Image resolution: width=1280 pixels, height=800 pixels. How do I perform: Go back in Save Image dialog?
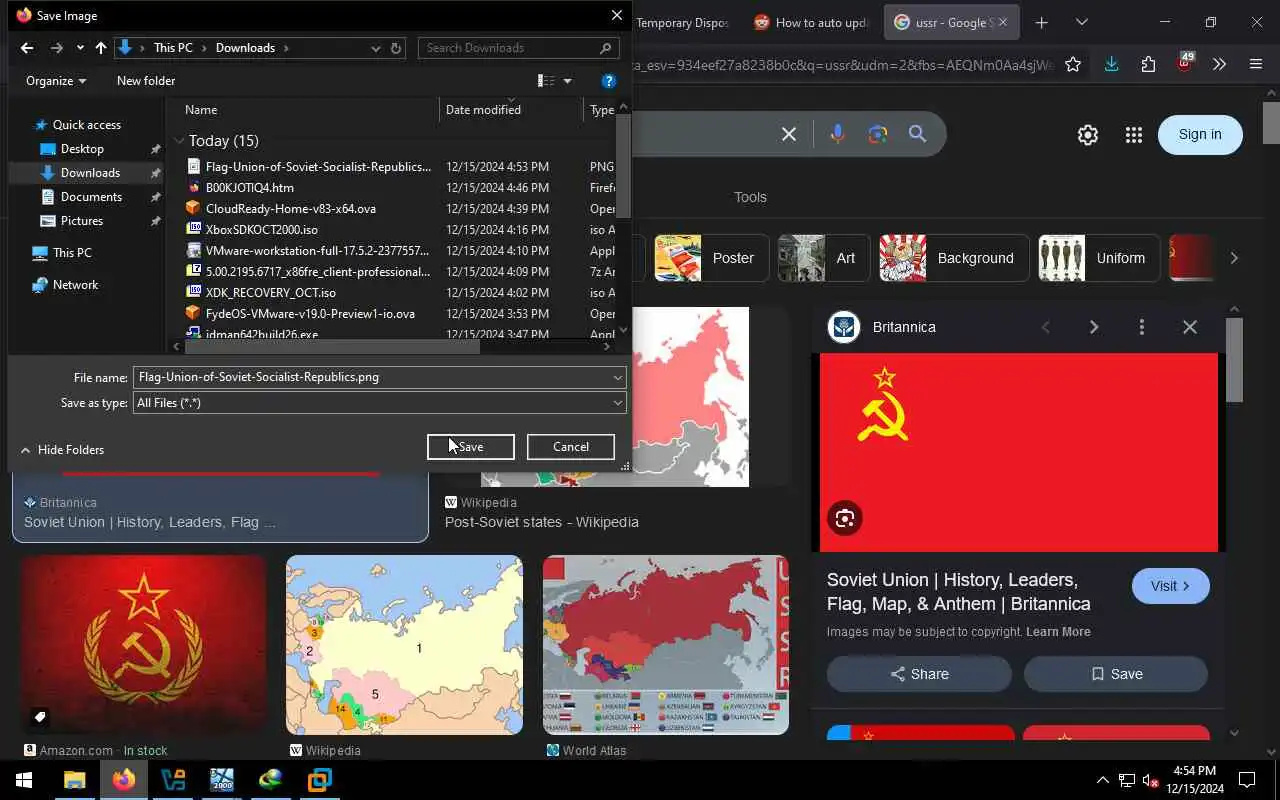(27, 48)
